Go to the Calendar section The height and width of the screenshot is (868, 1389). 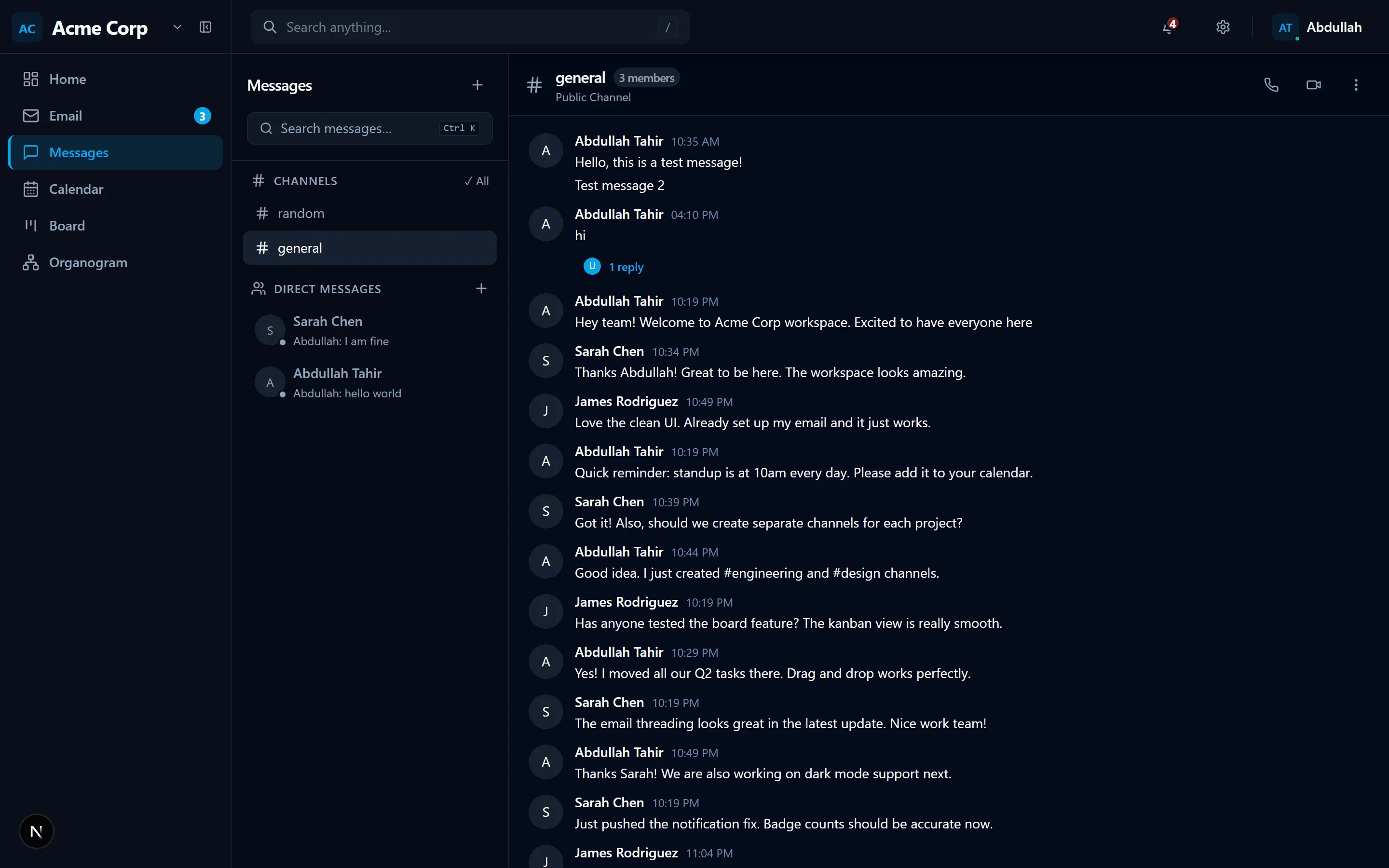tap(76, 189)
